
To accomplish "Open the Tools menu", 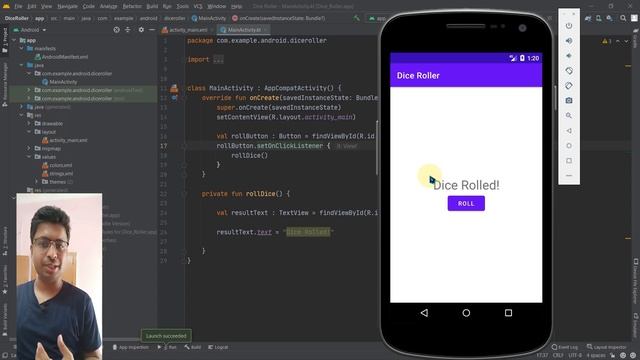I will pos(182,6).
